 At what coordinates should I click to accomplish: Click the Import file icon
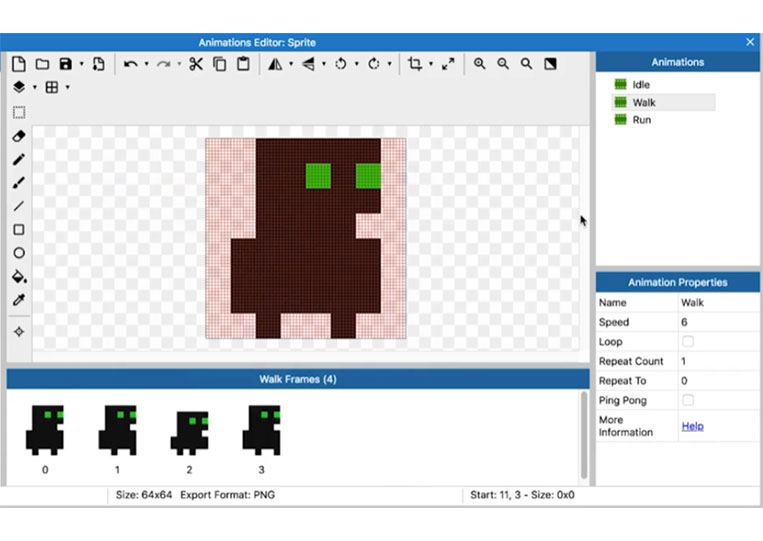point(99,64)
